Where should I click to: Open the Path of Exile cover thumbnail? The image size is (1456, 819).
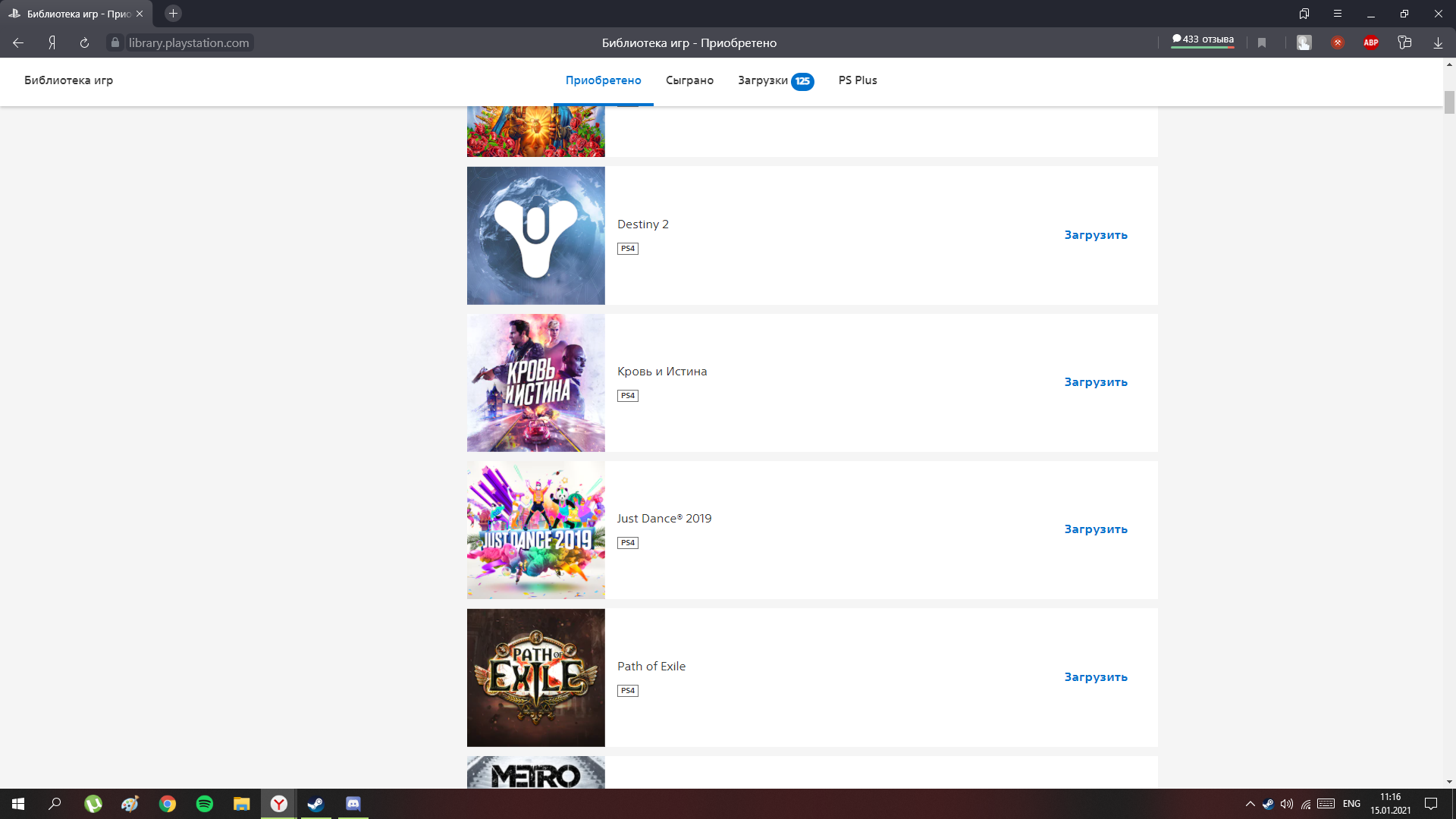(x=536, y=678)
